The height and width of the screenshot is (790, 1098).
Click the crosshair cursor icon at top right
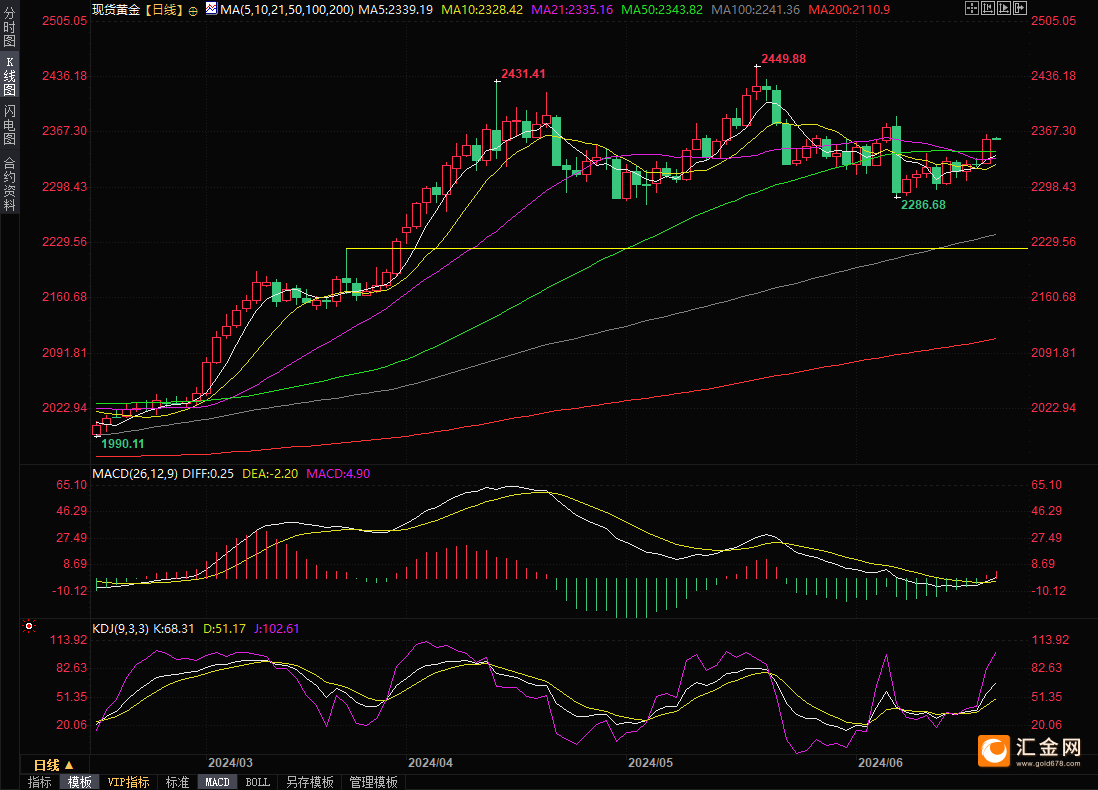click(x=972, y=8)
